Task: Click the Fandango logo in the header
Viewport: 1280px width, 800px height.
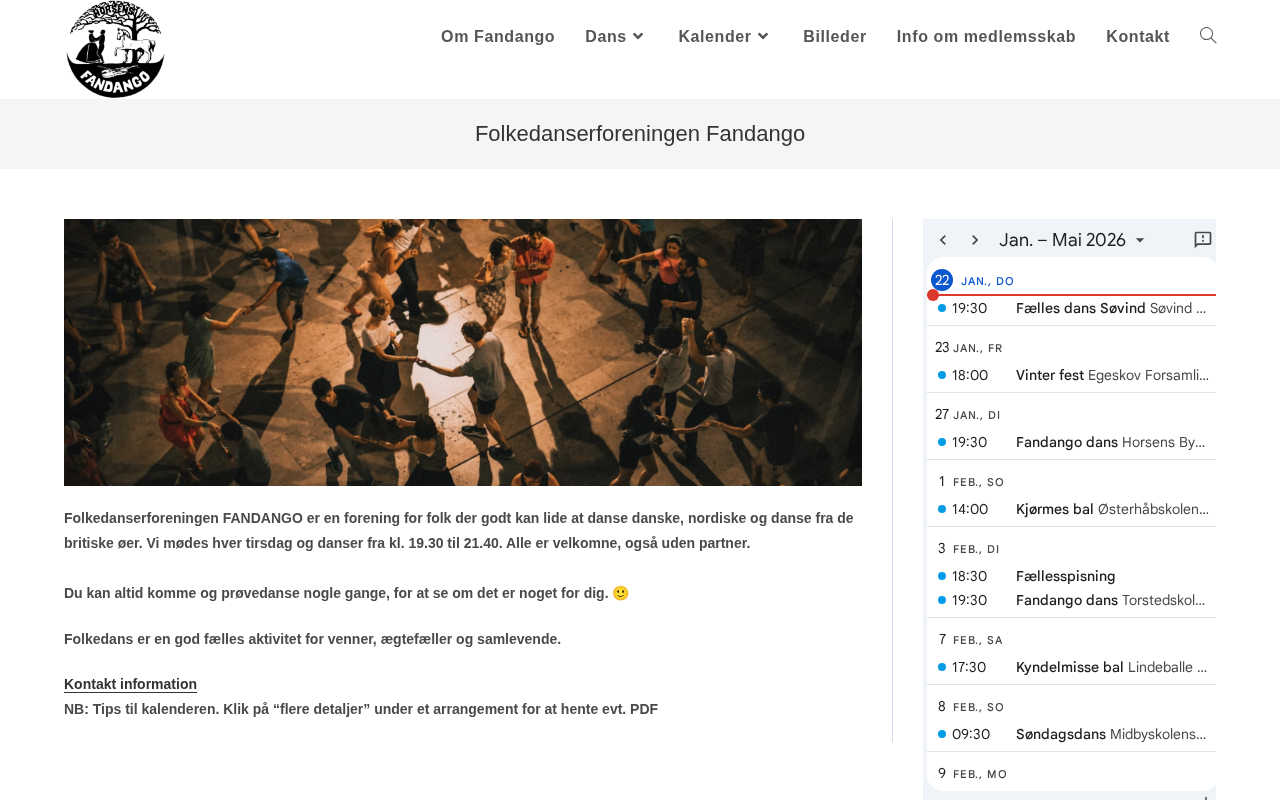Action: point(115,49)
